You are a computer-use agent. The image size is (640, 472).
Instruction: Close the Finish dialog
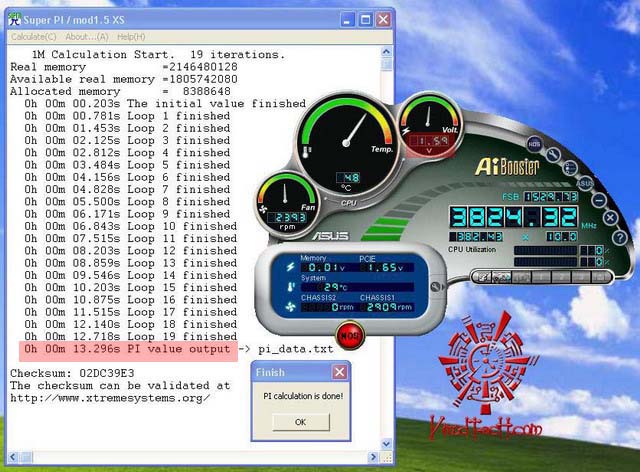pos(340,372)
